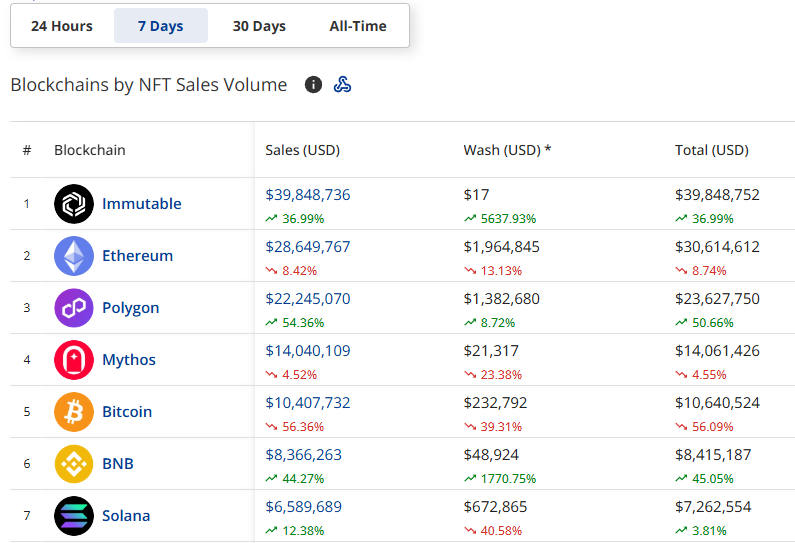
Task: Click the Bitcoin orange logo icon
Action: click(74, 412)
